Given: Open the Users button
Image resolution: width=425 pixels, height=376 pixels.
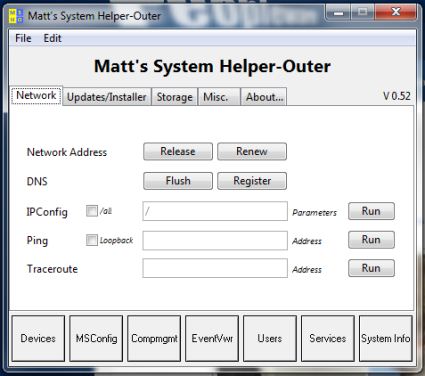Looking at the screenshot, I should pyautogui.click(x=270, y=339).
